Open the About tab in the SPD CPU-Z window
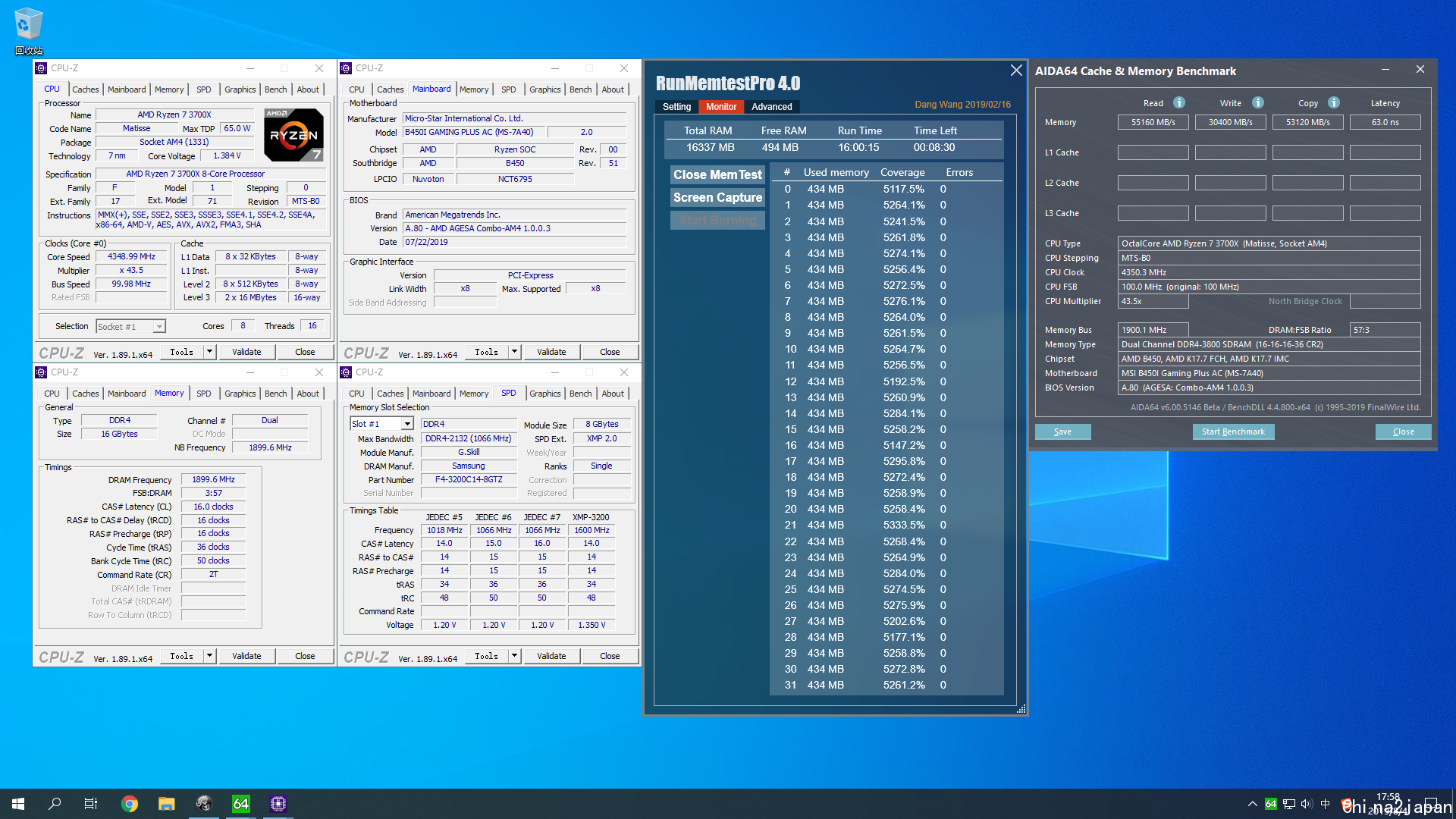This screenshot has height=819, width=1456. pyautogui.click(x=613, y=394)
